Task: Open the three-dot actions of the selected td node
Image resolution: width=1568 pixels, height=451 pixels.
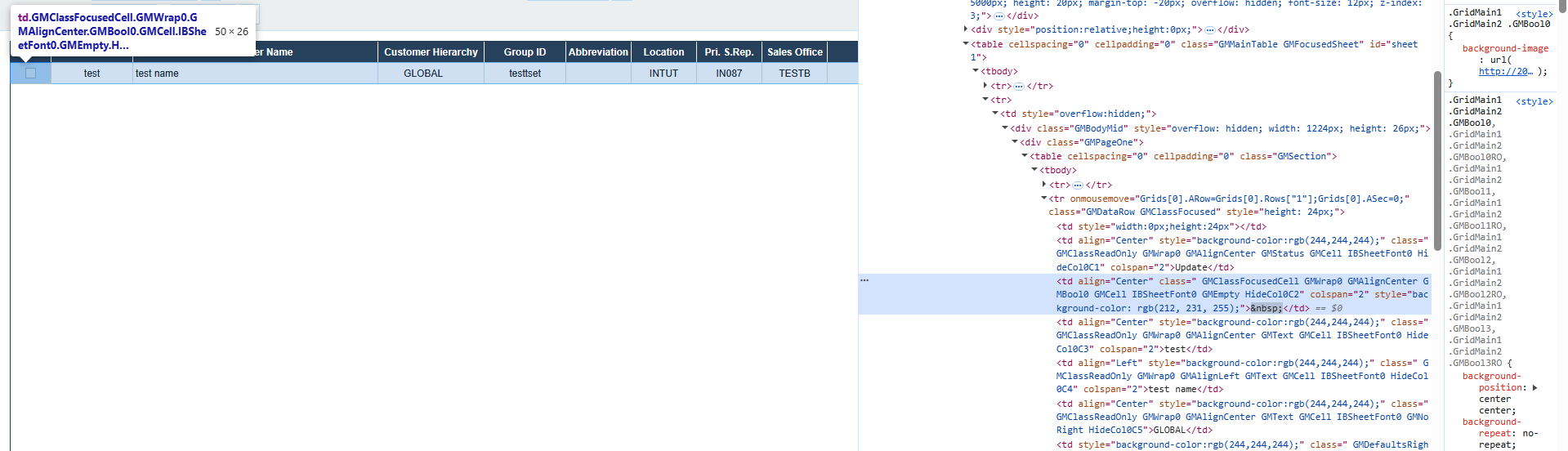Action: click(x=864, y=280)
